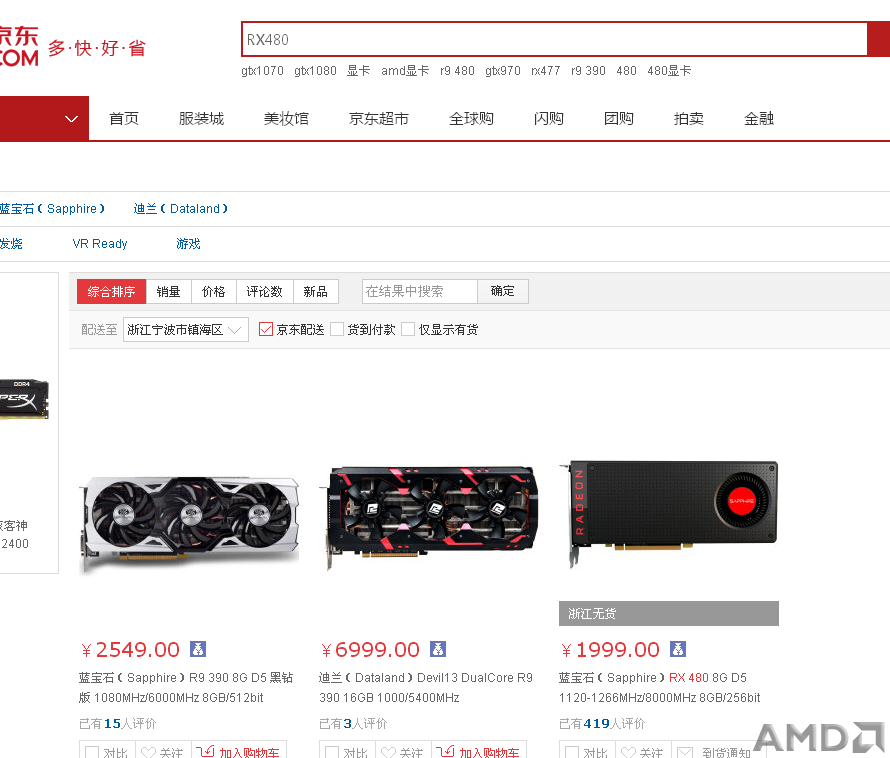890x758 pixels.
Task: Click the r9 480 search suggestion
Action: coord(457,71)
